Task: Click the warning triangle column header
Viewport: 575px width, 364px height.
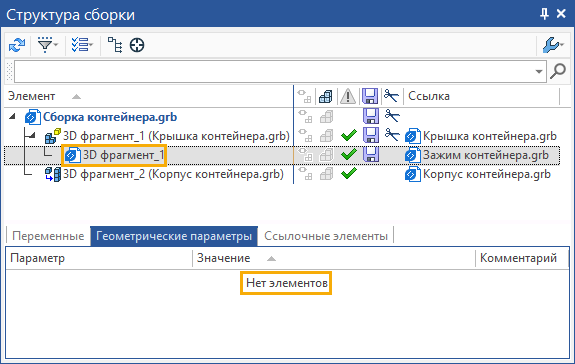Action: point(348,97)
